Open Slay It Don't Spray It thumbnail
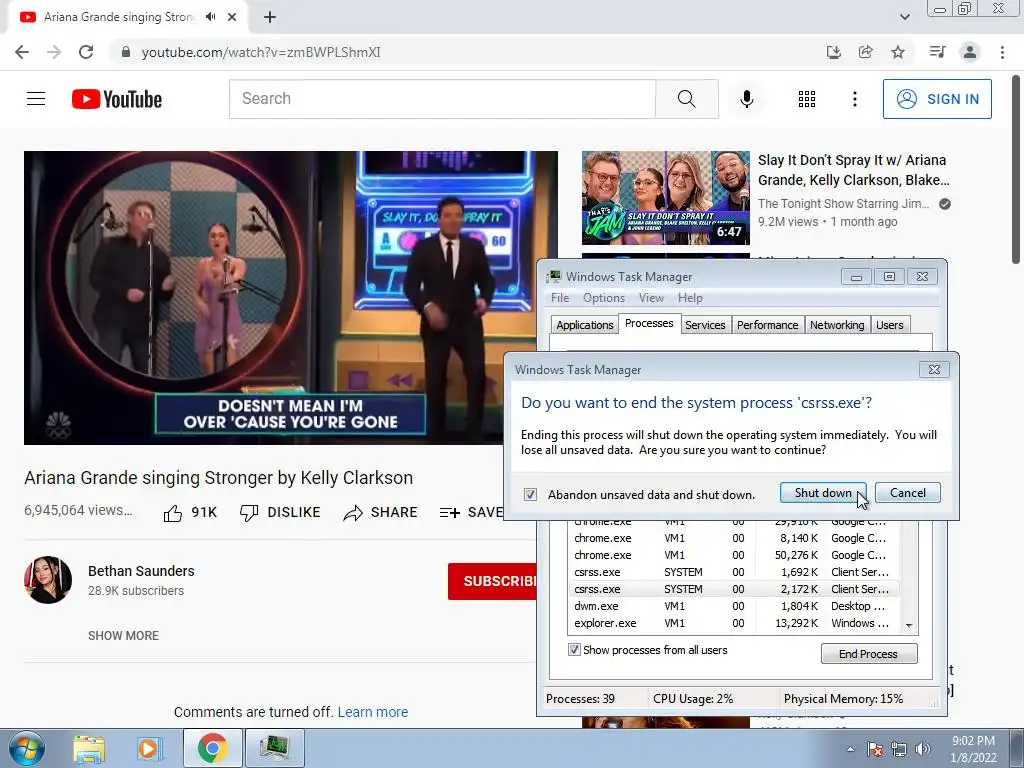Viewport: 1024px width, 768px height. [x=665, y=198]
